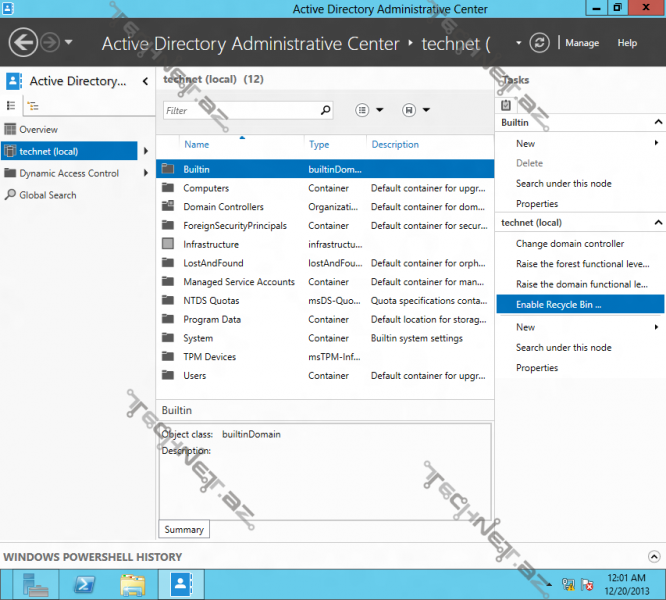The image size is (666, 600).
Task: Click the Domain Controllers OU folder icon
Action: click(x=168, y=206)
